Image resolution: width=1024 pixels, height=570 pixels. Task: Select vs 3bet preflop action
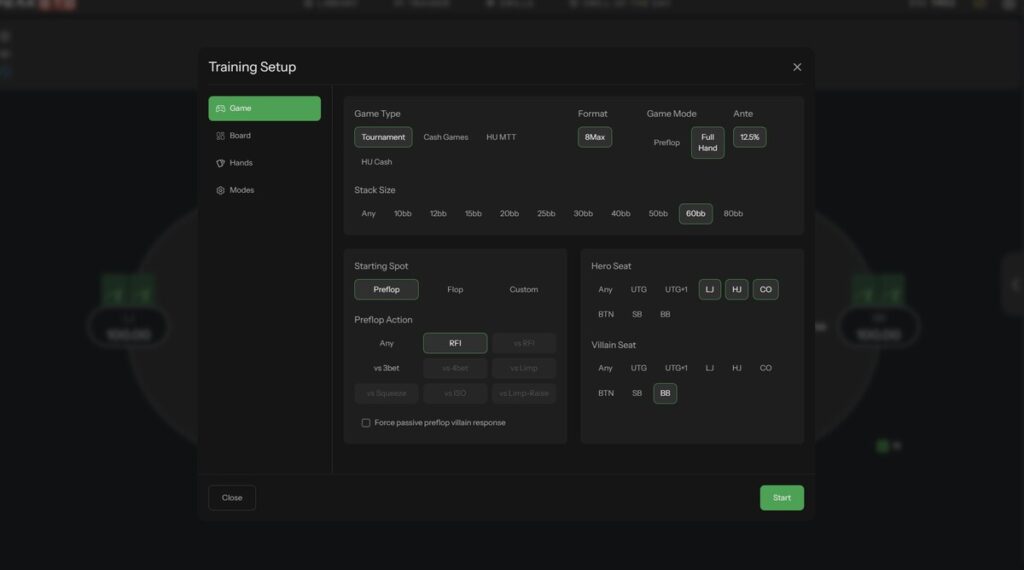click(x=386, y=368)
